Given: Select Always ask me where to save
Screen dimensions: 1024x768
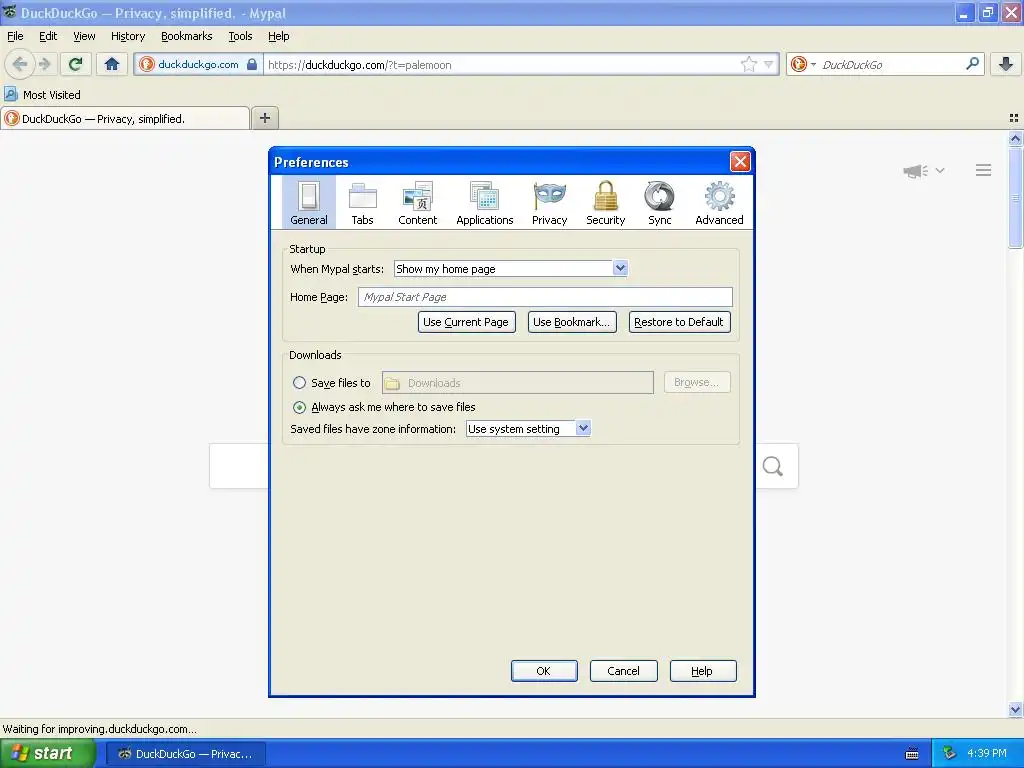Looking at the screenshot, I should [299, 407].
